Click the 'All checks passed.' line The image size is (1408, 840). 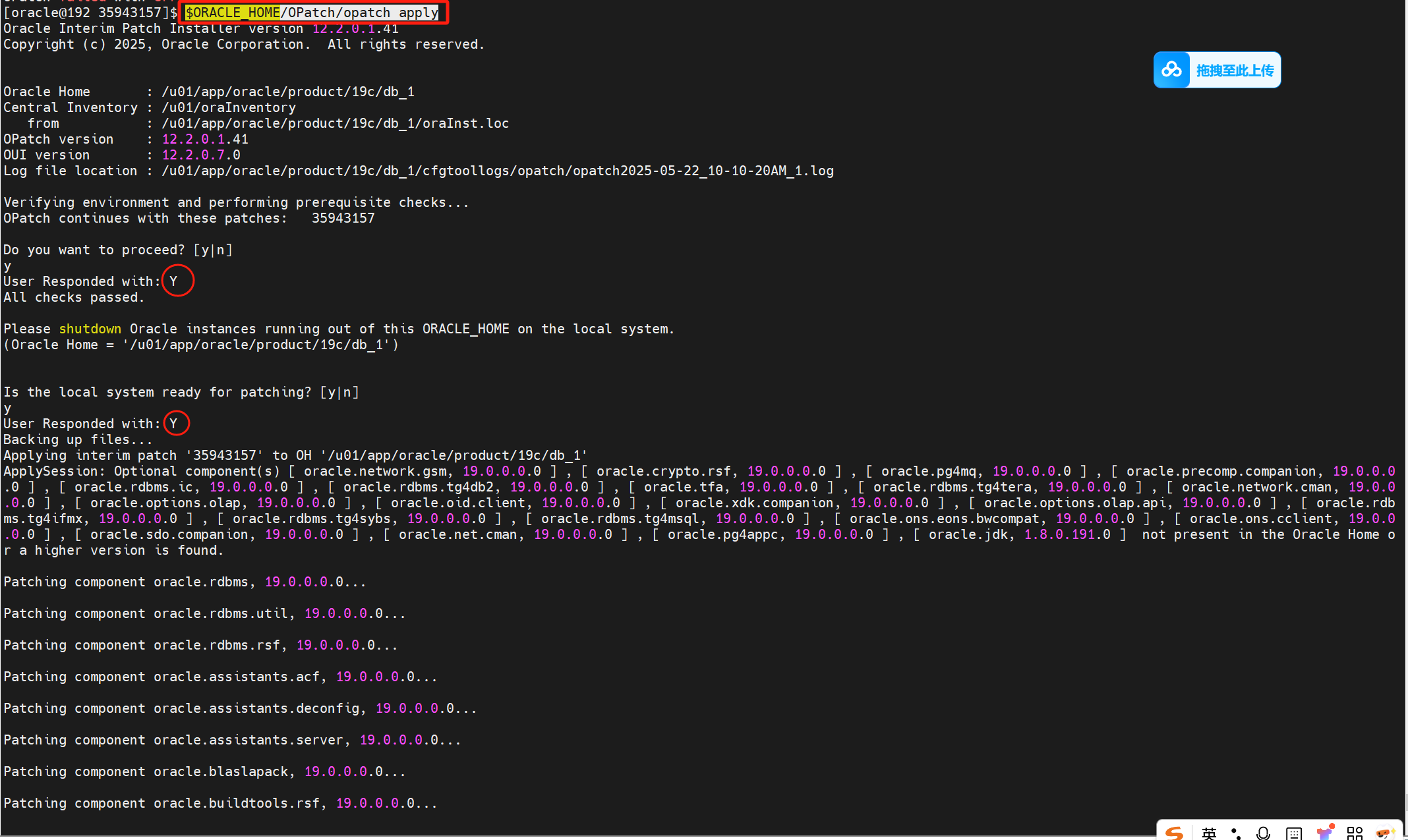73,297
